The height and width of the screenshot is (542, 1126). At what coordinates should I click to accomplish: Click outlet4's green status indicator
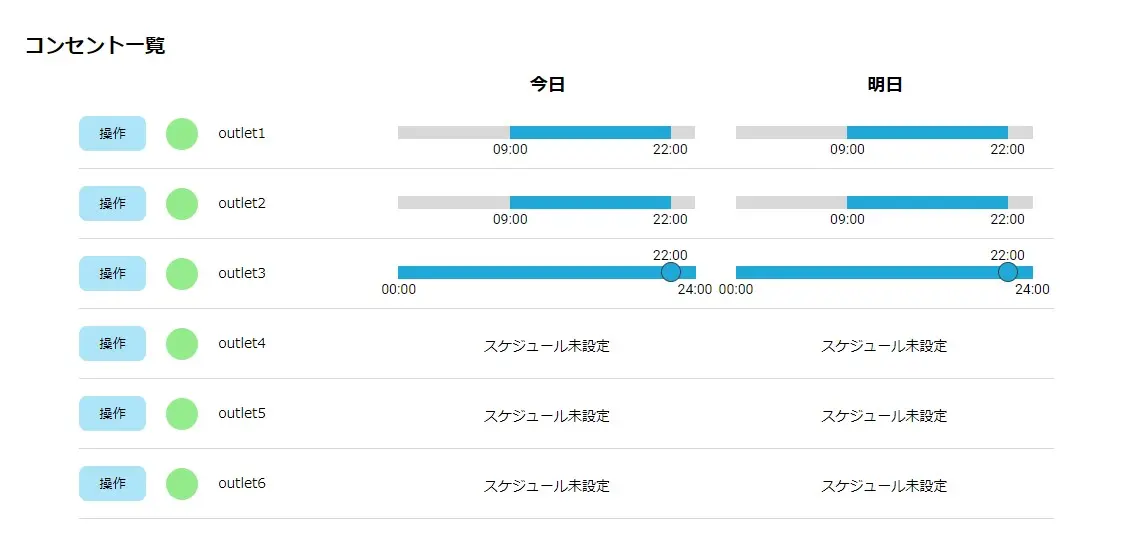click(181, 344)
